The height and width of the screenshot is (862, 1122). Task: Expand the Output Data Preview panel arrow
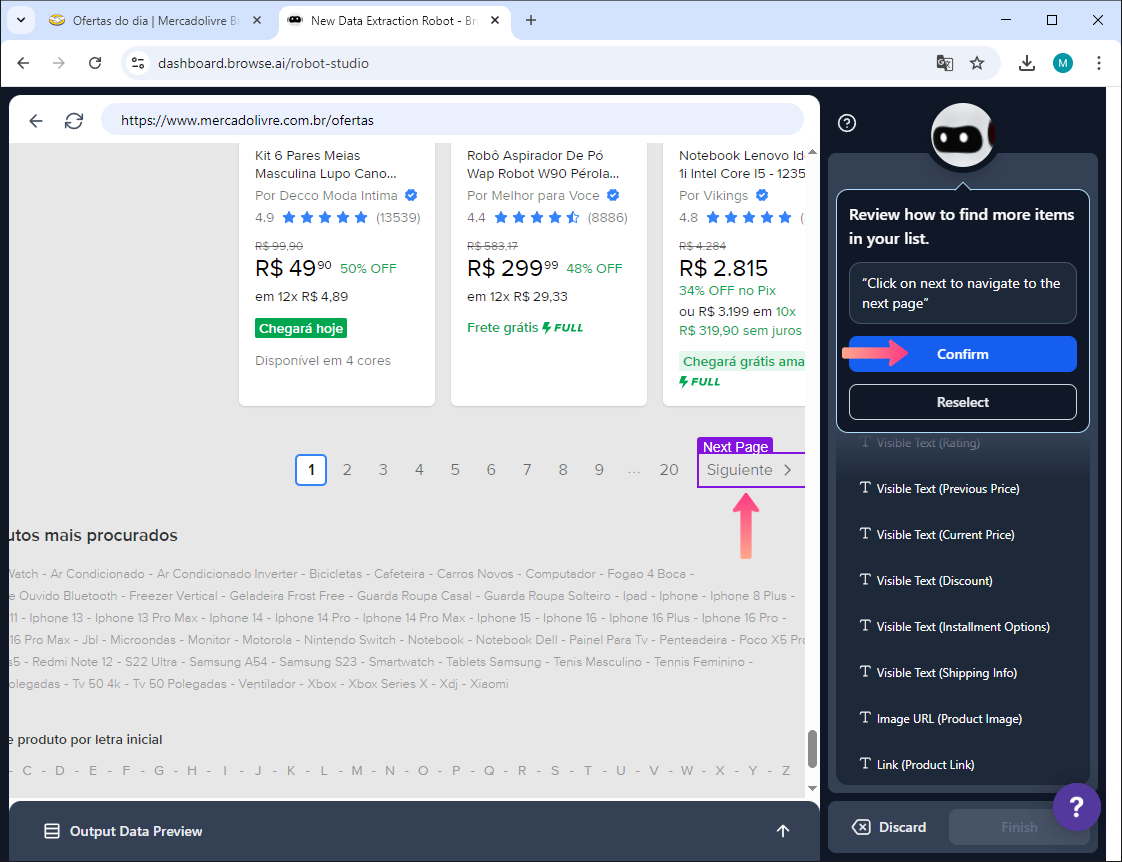click(783, 831)
